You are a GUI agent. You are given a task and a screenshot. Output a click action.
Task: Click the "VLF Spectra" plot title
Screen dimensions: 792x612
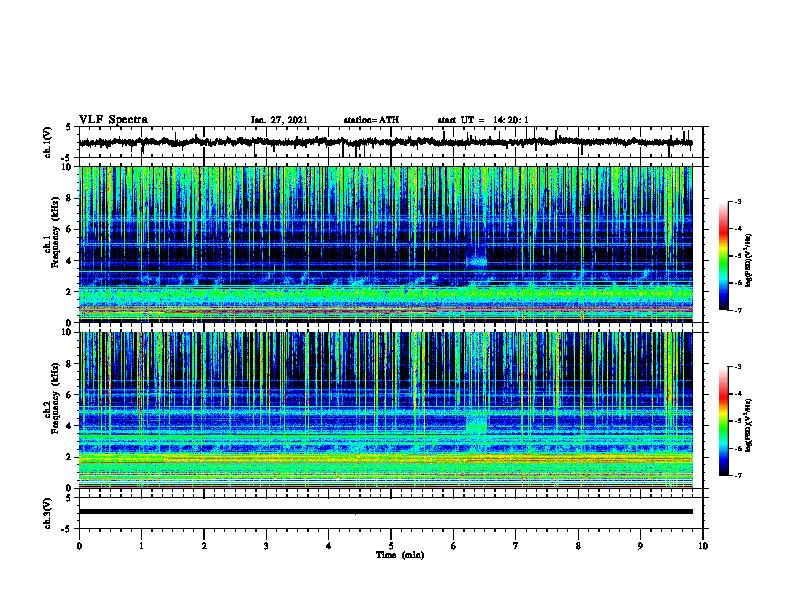113,120
